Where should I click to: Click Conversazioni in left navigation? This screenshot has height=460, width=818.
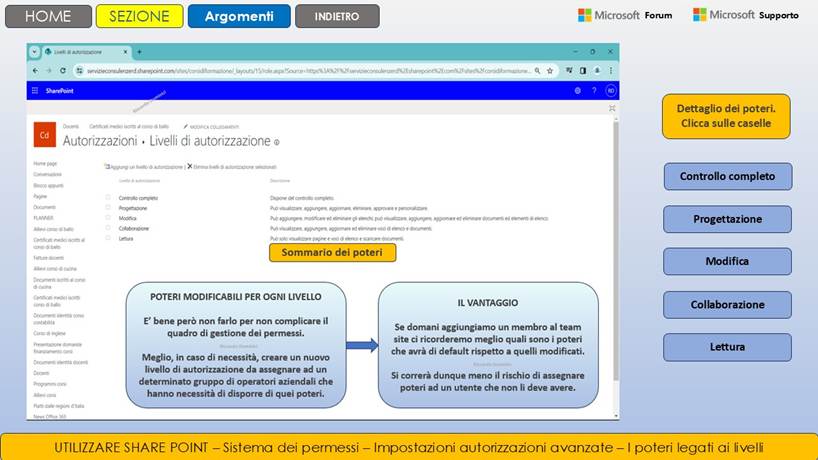pos(47,175)
